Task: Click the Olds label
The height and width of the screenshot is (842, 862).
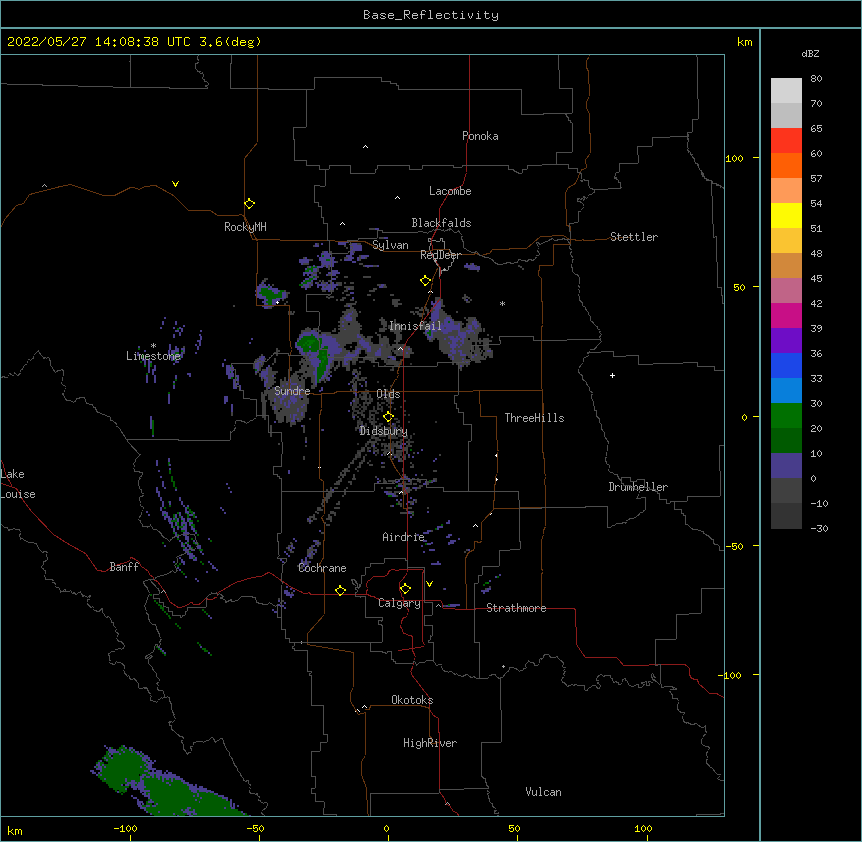Action: pos(388,394)
